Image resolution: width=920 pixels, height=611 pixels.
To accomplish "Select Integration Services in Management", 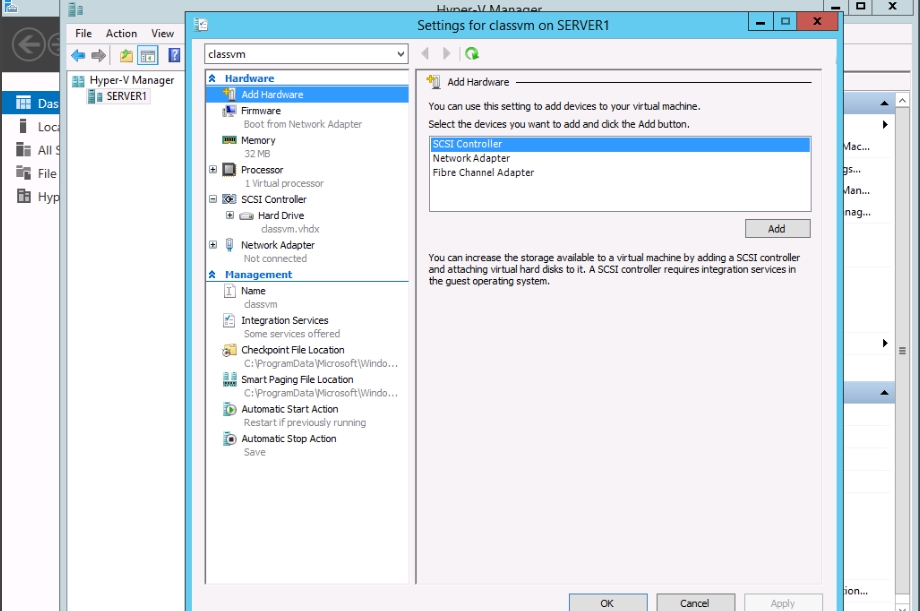I will coord(284,321).
